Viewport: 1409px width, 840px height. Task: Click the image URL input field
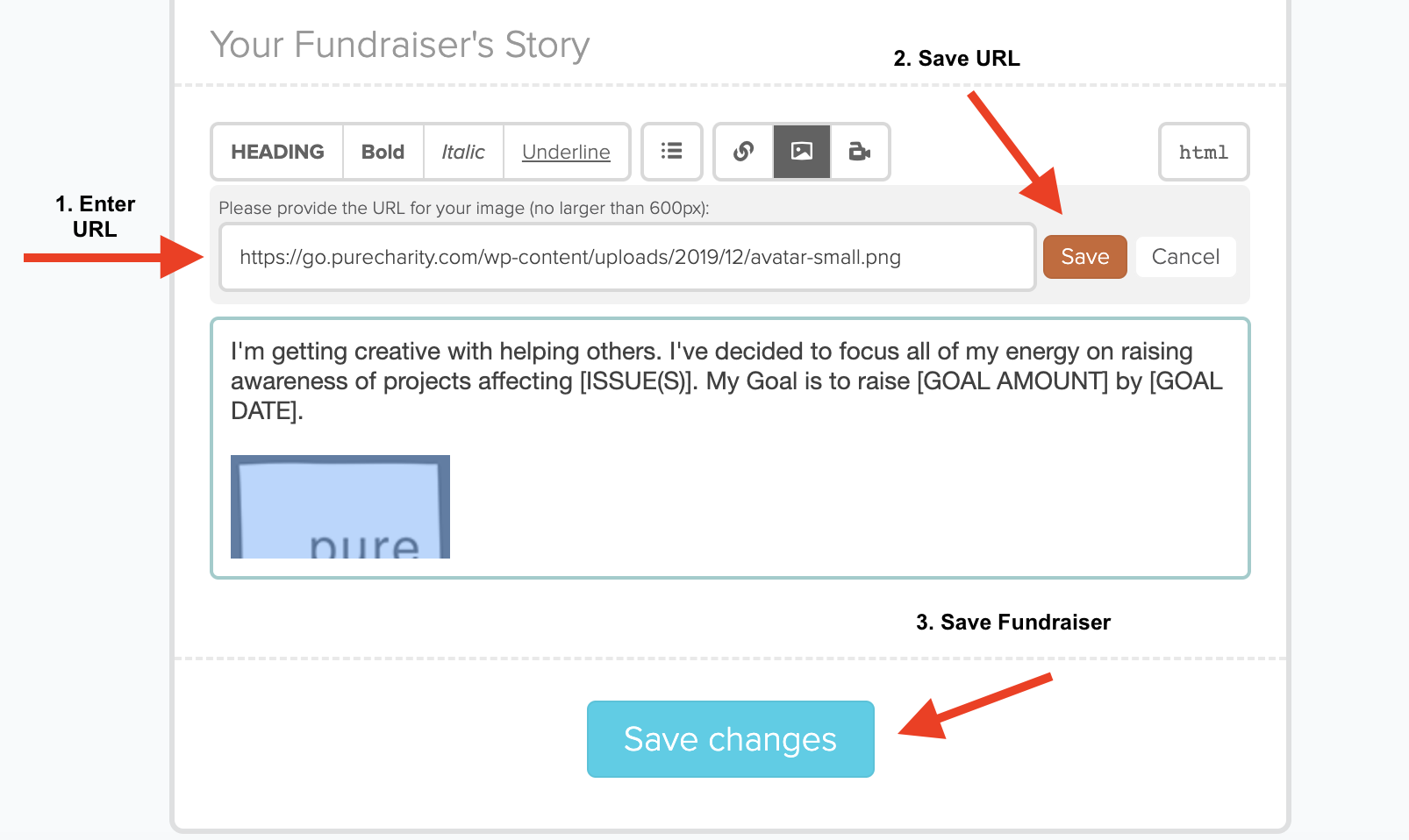click(x=627, y=257)
